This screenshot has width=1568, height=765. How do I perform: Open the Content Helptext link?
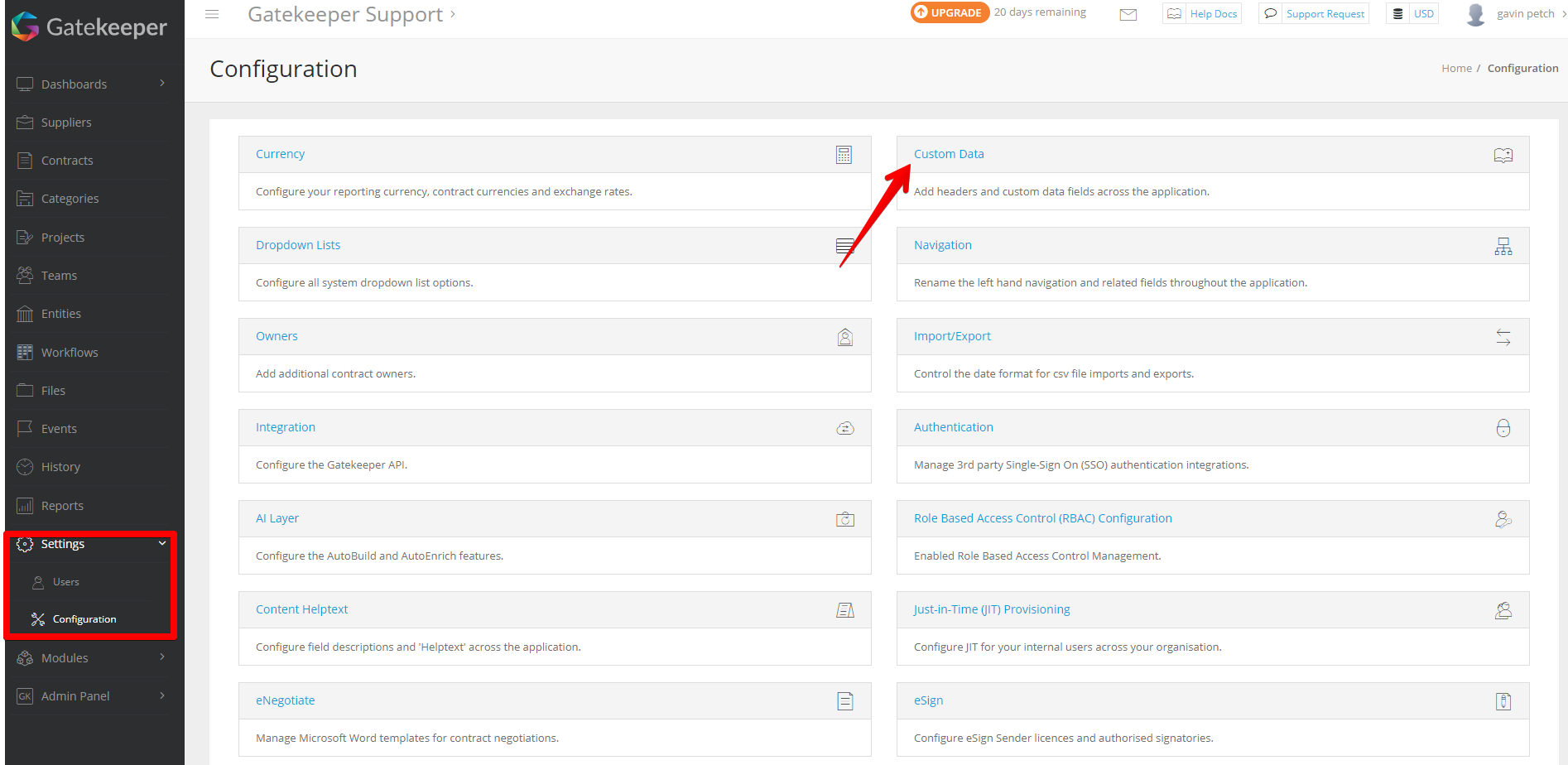[301, 609]
